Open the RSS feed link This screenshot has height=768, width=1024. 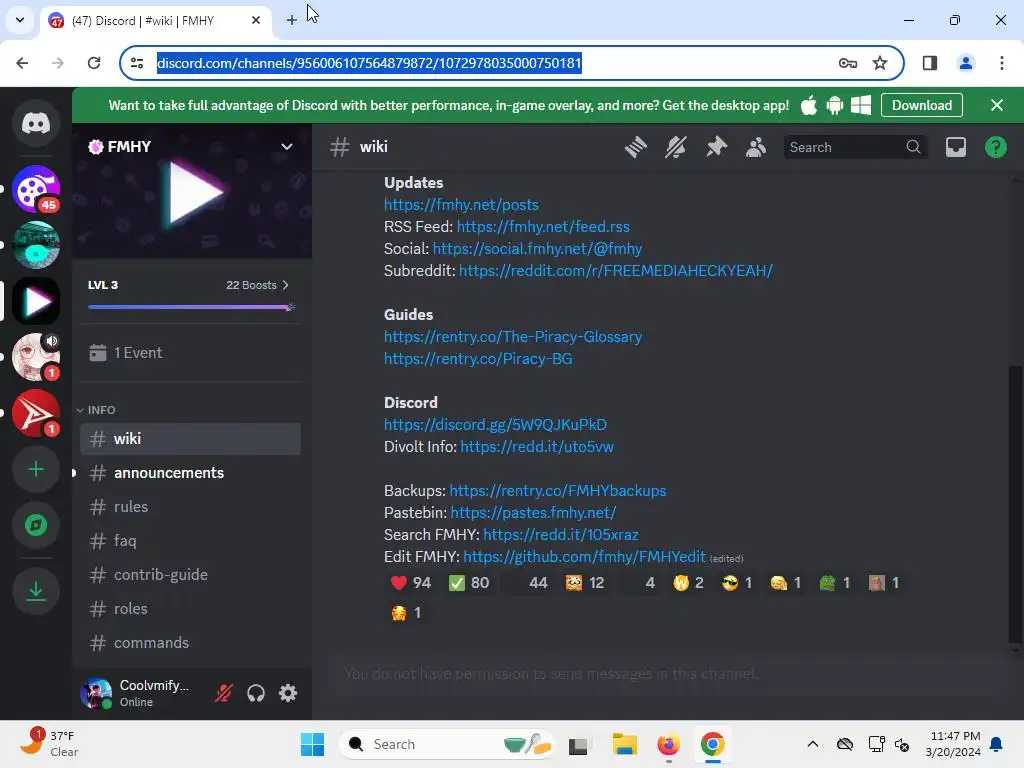[x=543, y=227]
